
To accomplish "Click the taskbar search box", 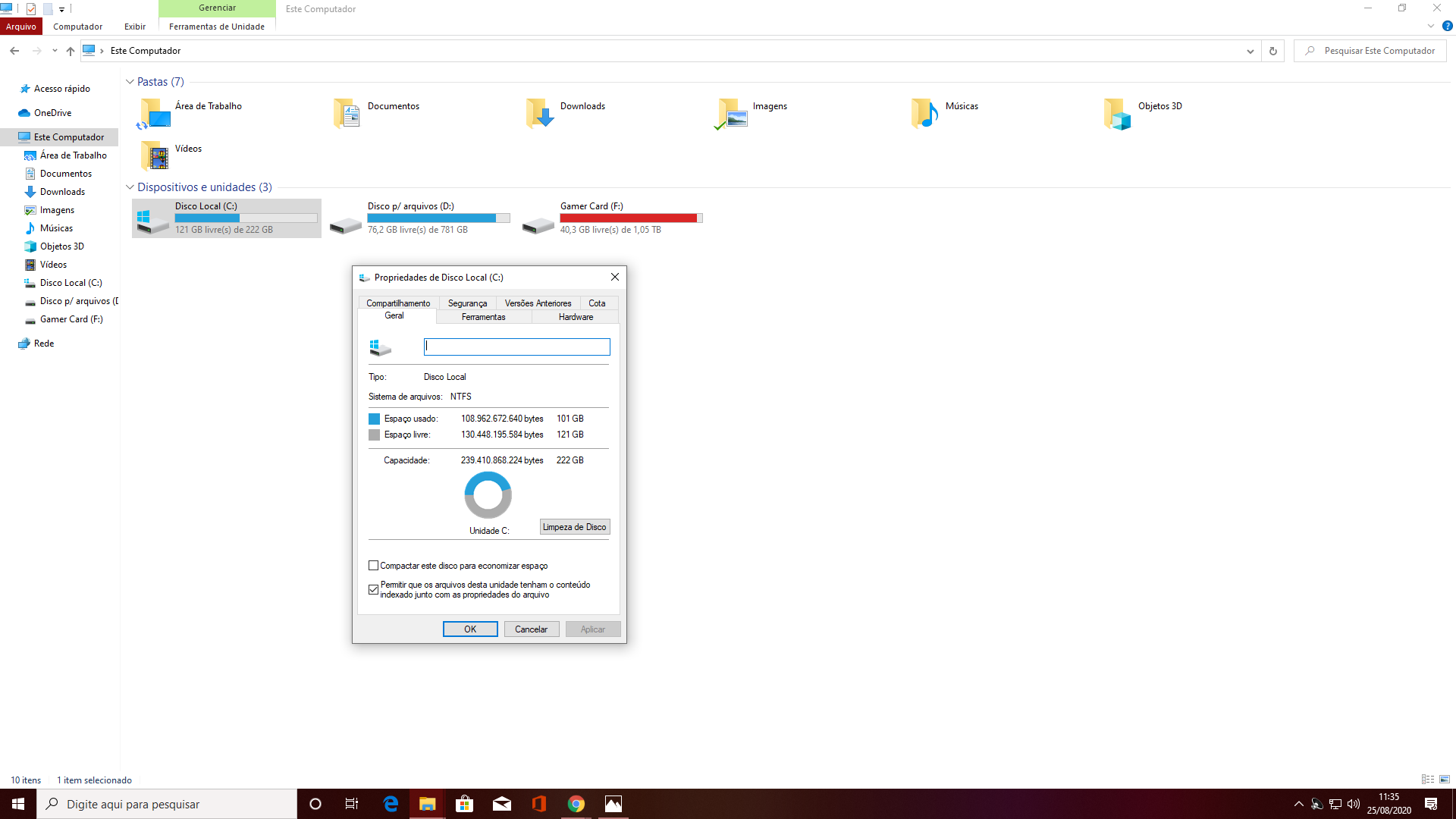I will pyautogui.click(x=167, y=804).
